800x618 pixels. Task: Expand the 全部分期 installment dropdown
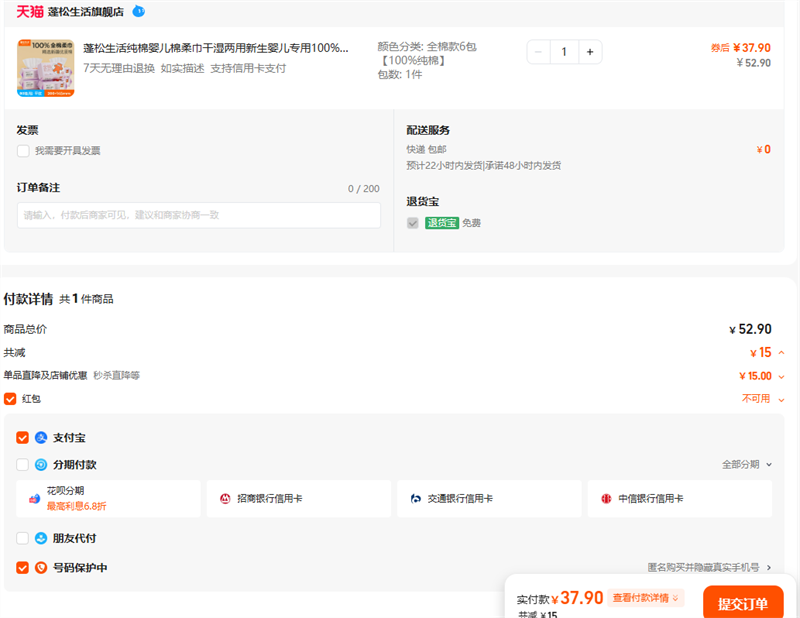coord(747,465)
